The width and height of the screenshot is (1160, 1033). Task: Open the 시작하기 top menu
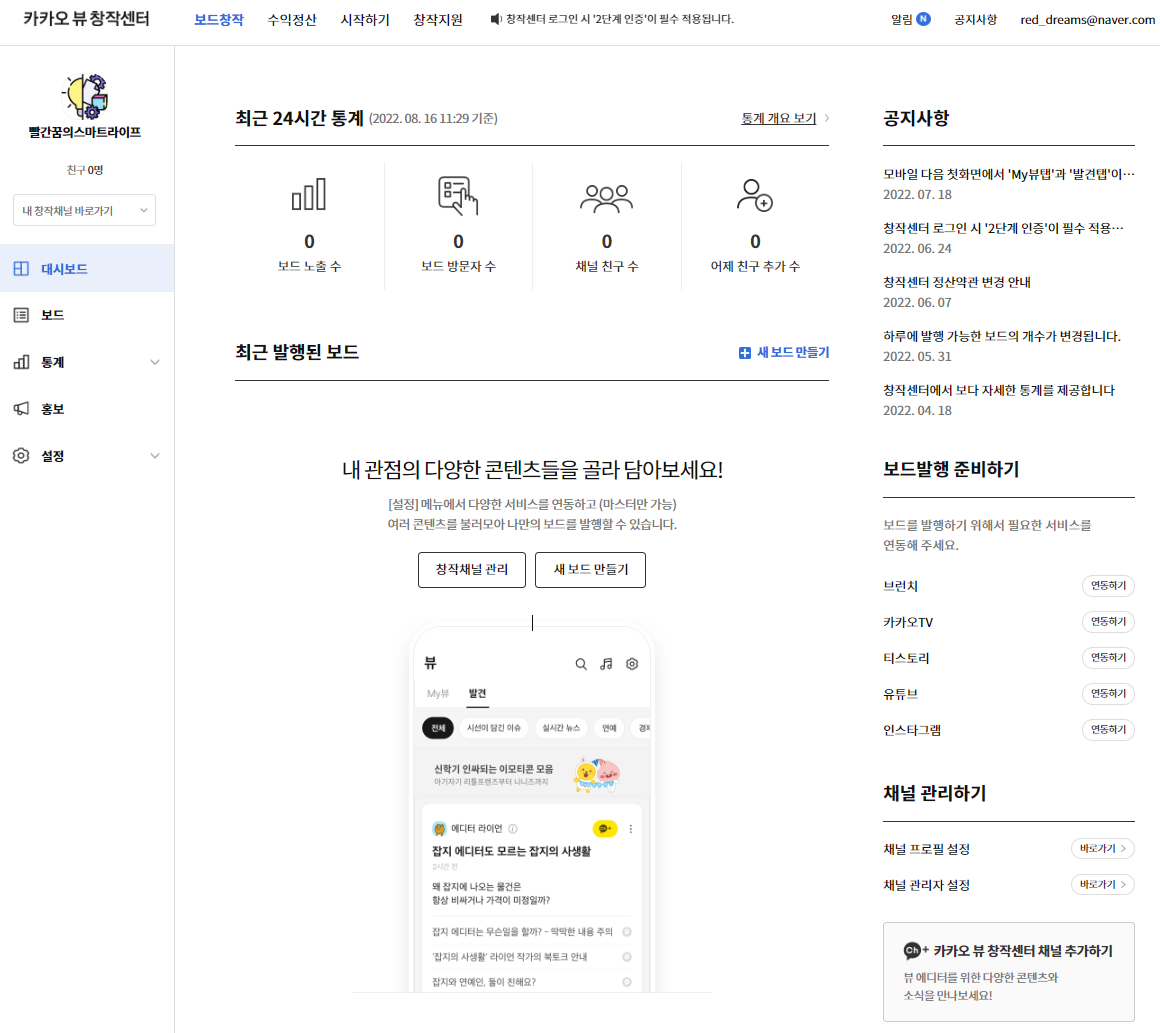[365, 20]
